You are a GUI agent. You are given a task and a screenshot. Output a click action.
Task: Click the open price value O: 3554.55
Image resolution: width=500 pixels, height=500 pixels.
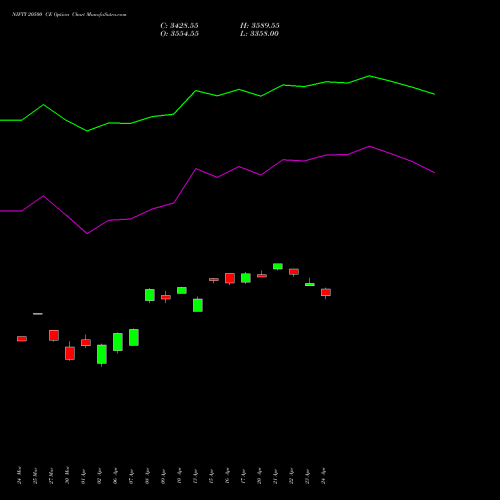[179, 34]
